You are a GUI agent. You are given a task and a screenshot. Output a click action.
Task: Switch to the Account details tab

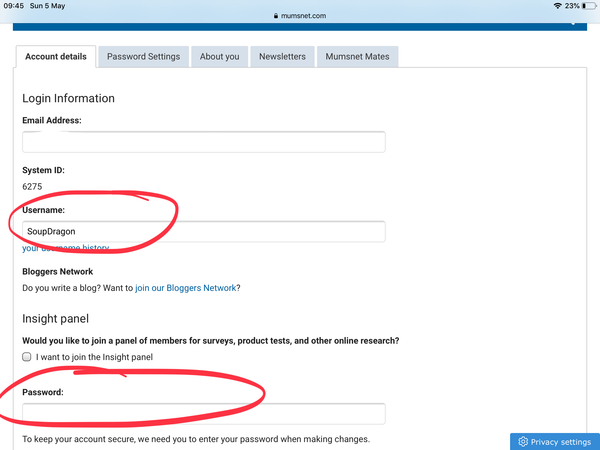[x=56, y=57]
